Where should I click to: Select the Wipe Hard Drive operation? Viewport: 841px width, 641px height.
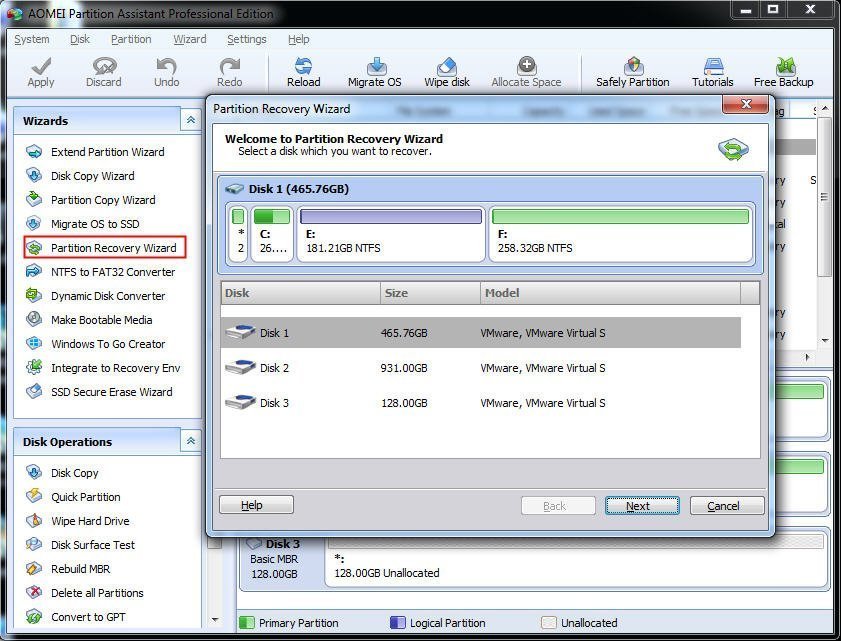coord(78,521)
